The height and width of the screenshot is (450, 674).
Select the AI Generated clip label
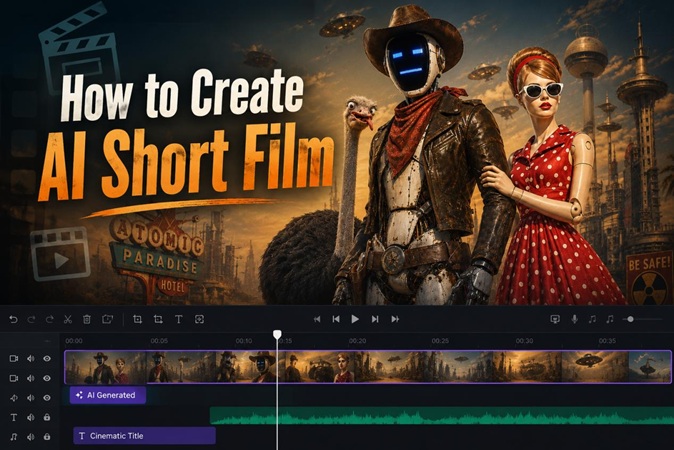(x=108, y=395)
